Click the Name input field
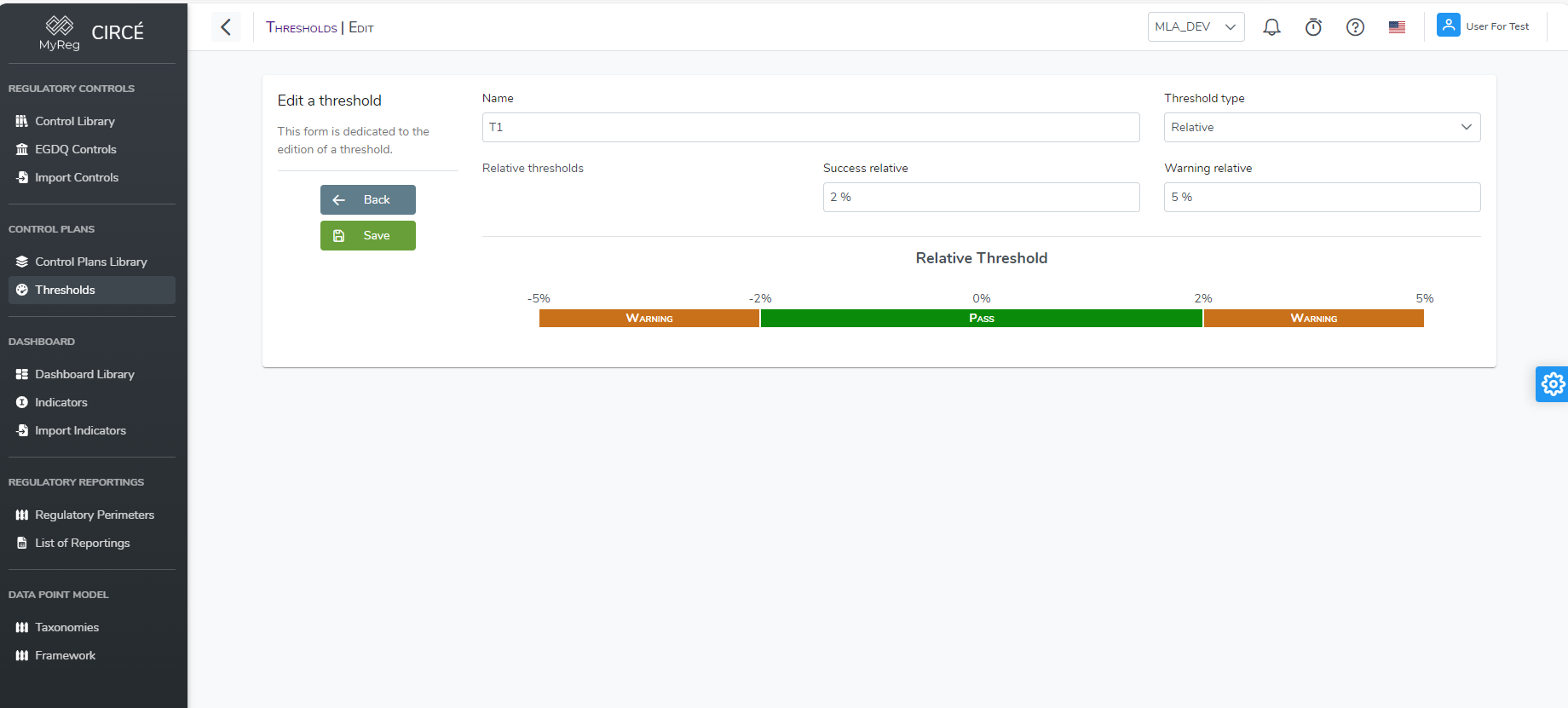This screenshot has width=1568, height=708. click(810, 128)
